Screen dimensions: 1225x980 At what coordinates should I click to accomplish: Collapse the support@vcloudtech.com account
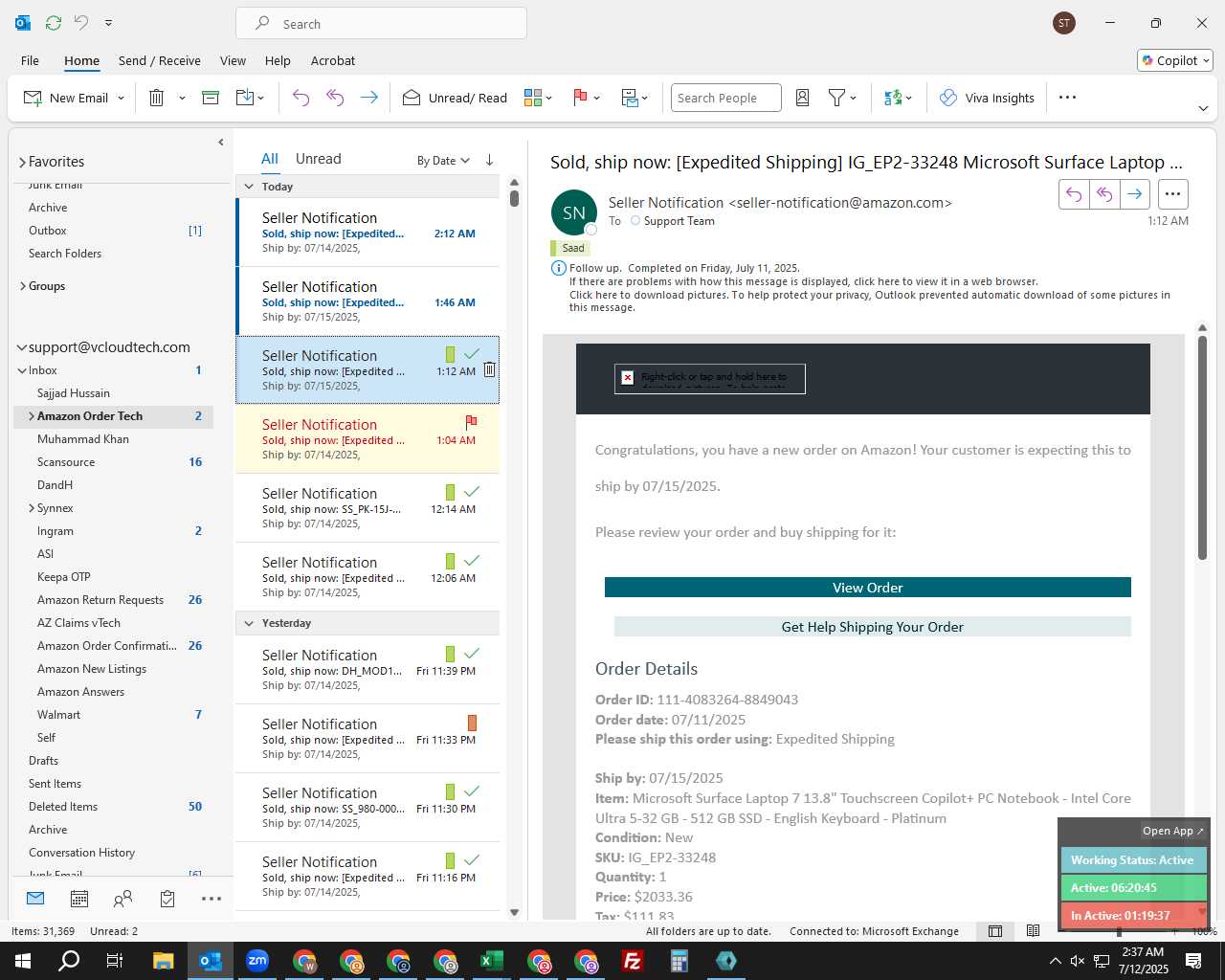pyautogui.click(x=21, y=348)
